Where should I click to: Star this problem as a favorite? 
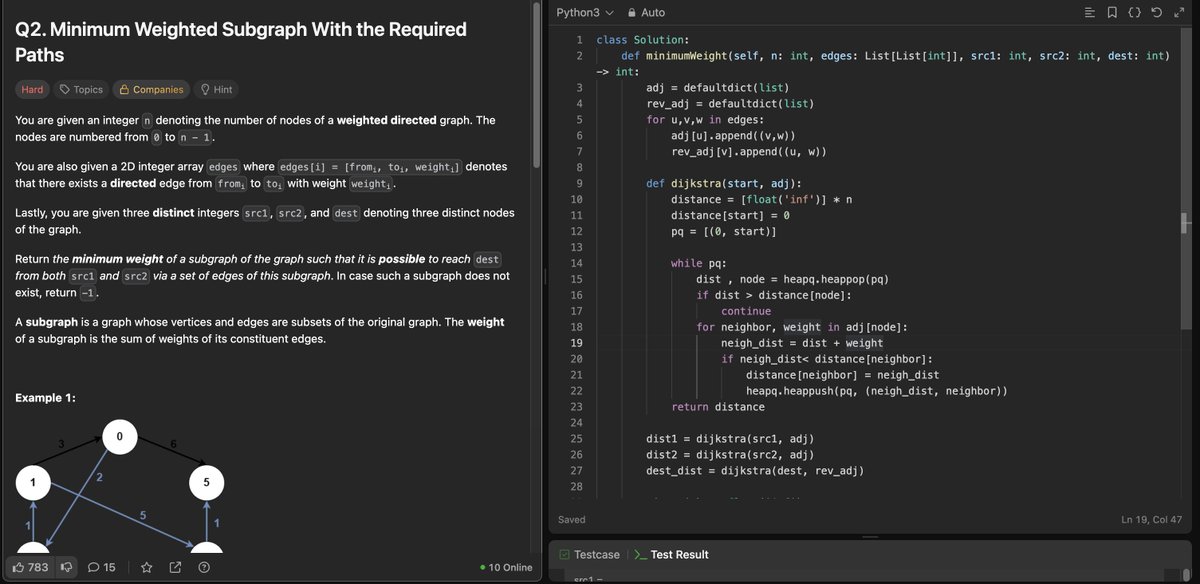[x=147, y=567]
